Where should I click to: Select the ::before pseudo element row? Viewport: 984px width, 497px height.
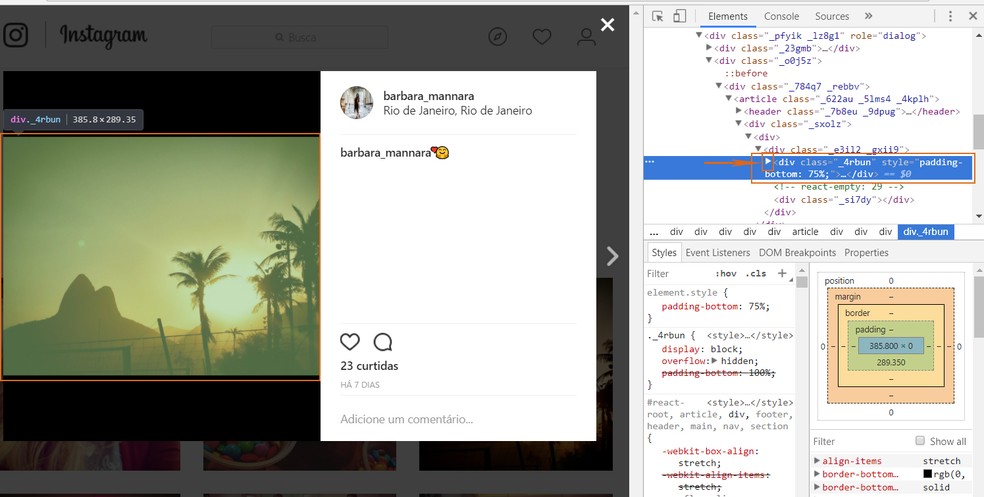pyautogui.click(x=746, y=73)
